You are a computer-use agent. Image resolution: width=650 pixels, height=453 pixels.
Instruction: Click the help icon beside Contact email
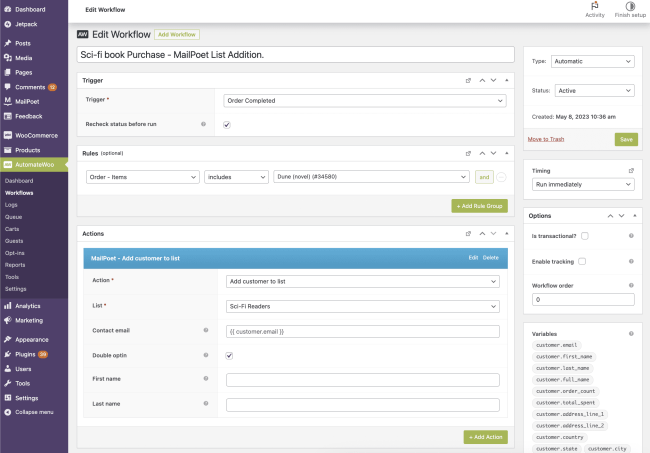tap(204, 330)
